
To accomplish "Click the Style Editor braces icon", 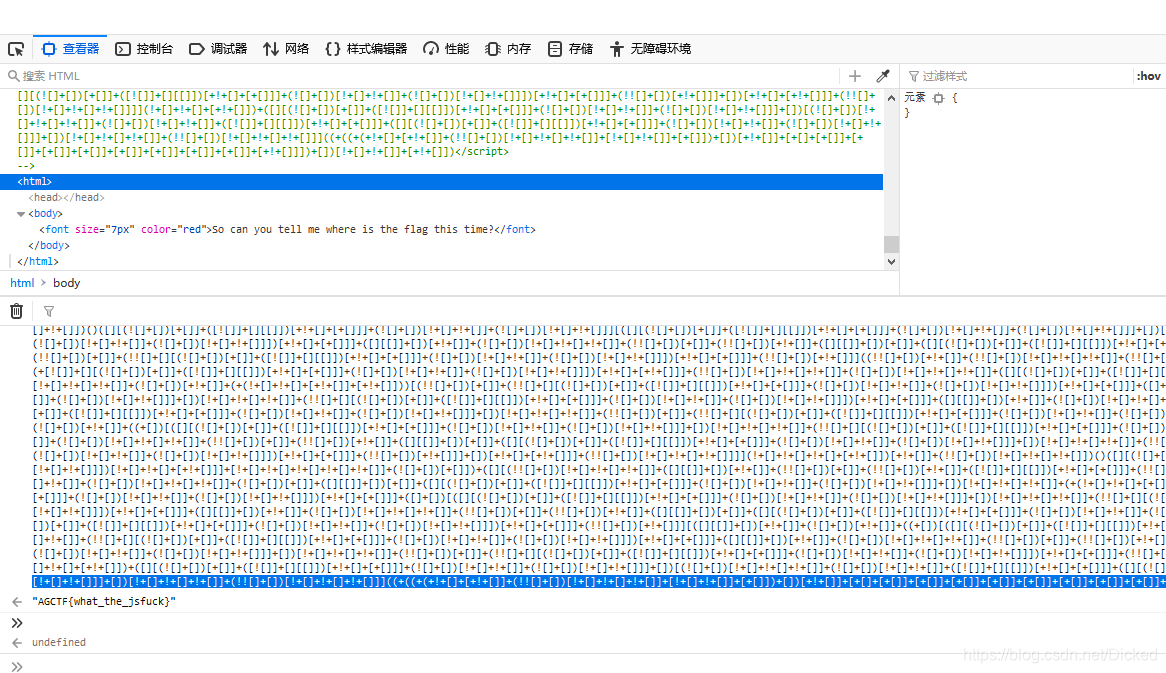I will click(x=333, y=49).
